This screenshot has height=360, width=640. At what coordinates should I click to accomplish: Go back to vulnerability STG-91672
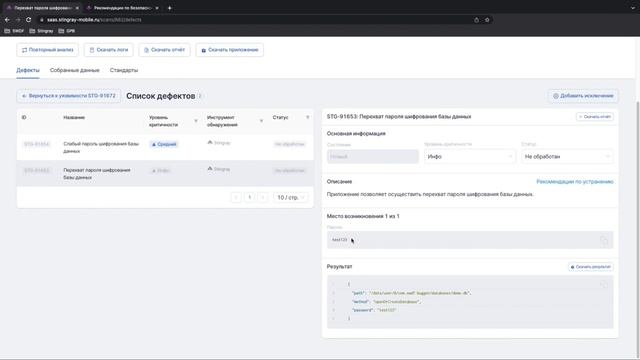(x=69, y=96)
